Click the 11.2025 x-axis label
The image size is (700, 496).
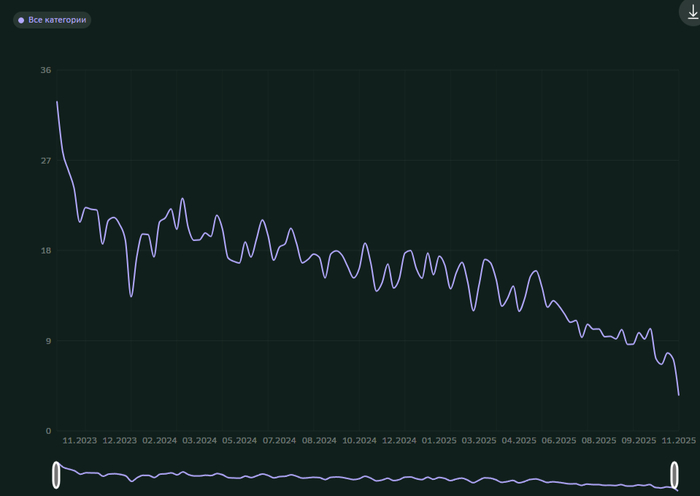pyautogui.click(x=679, y=440)
